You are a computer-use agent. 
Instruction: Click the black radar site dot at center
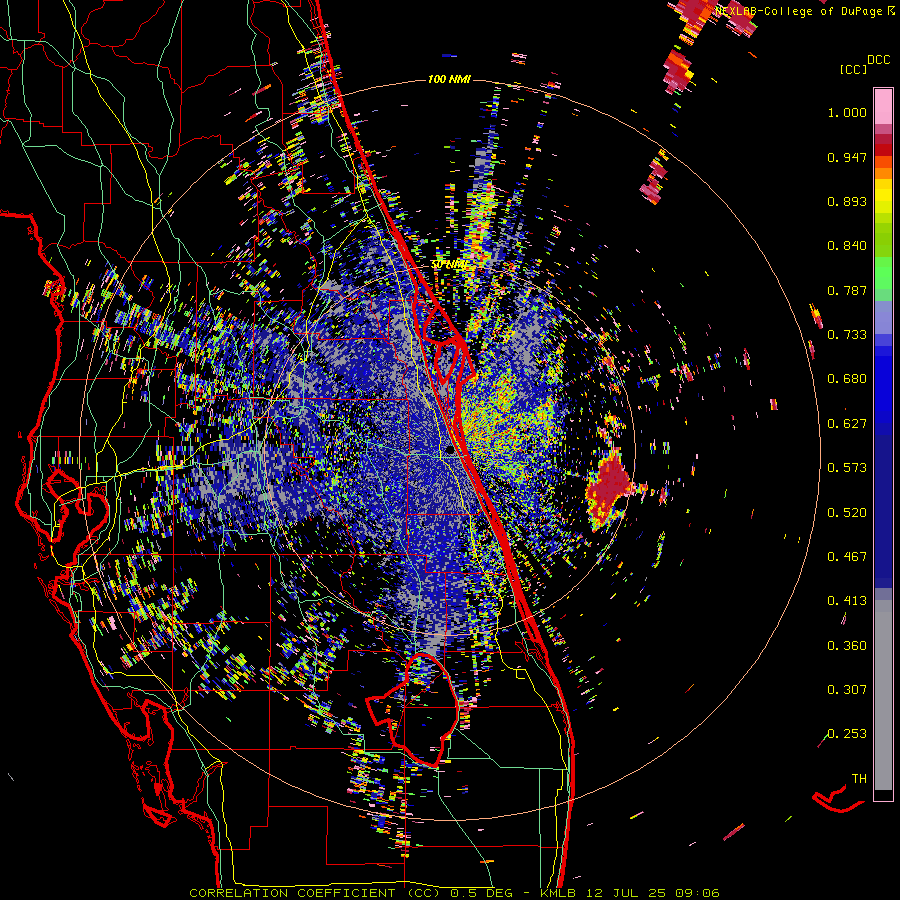click(449, 451)
